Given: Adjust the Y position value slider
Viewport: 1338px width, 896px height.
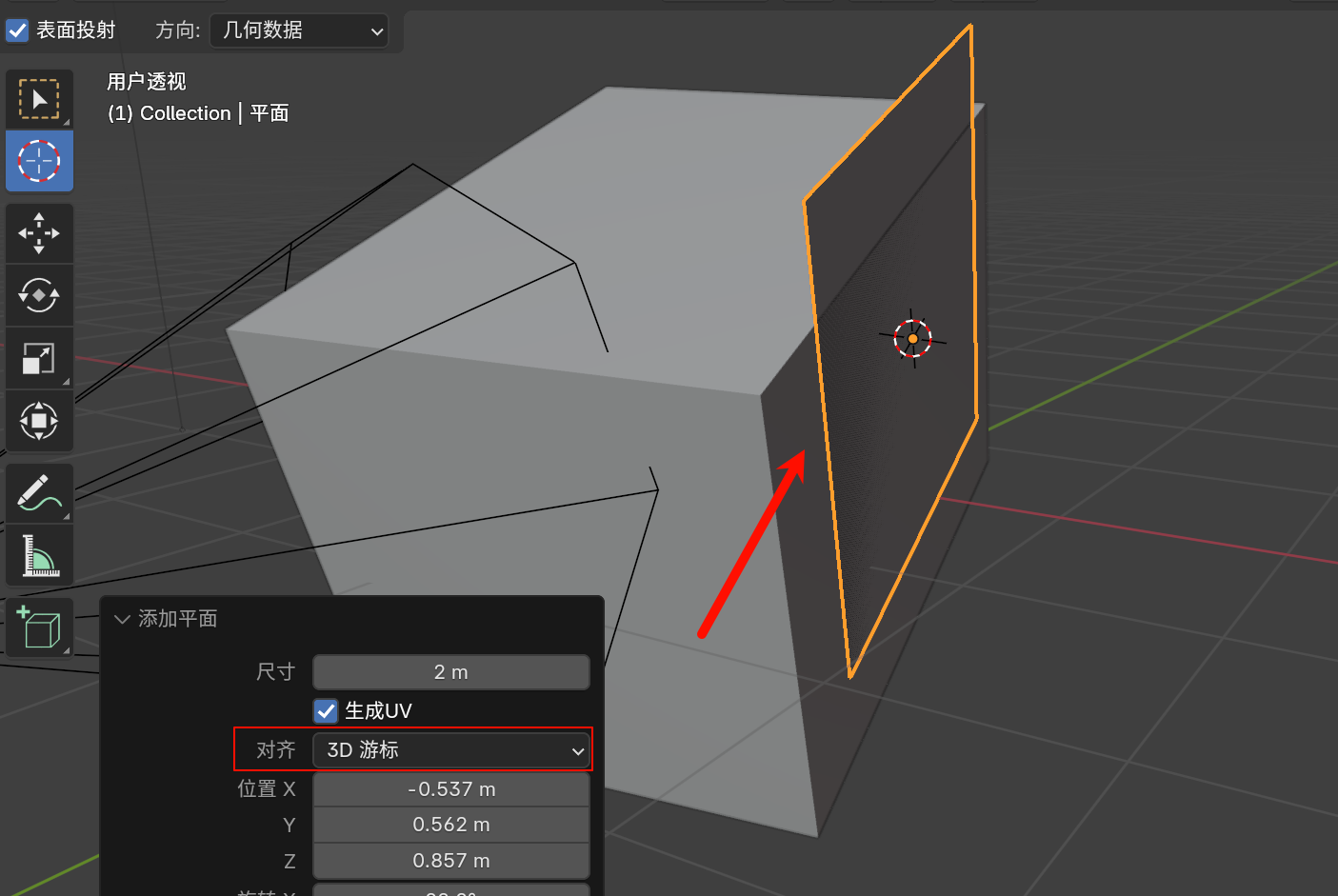Looking at the screenshot, I should coord(450,825).
